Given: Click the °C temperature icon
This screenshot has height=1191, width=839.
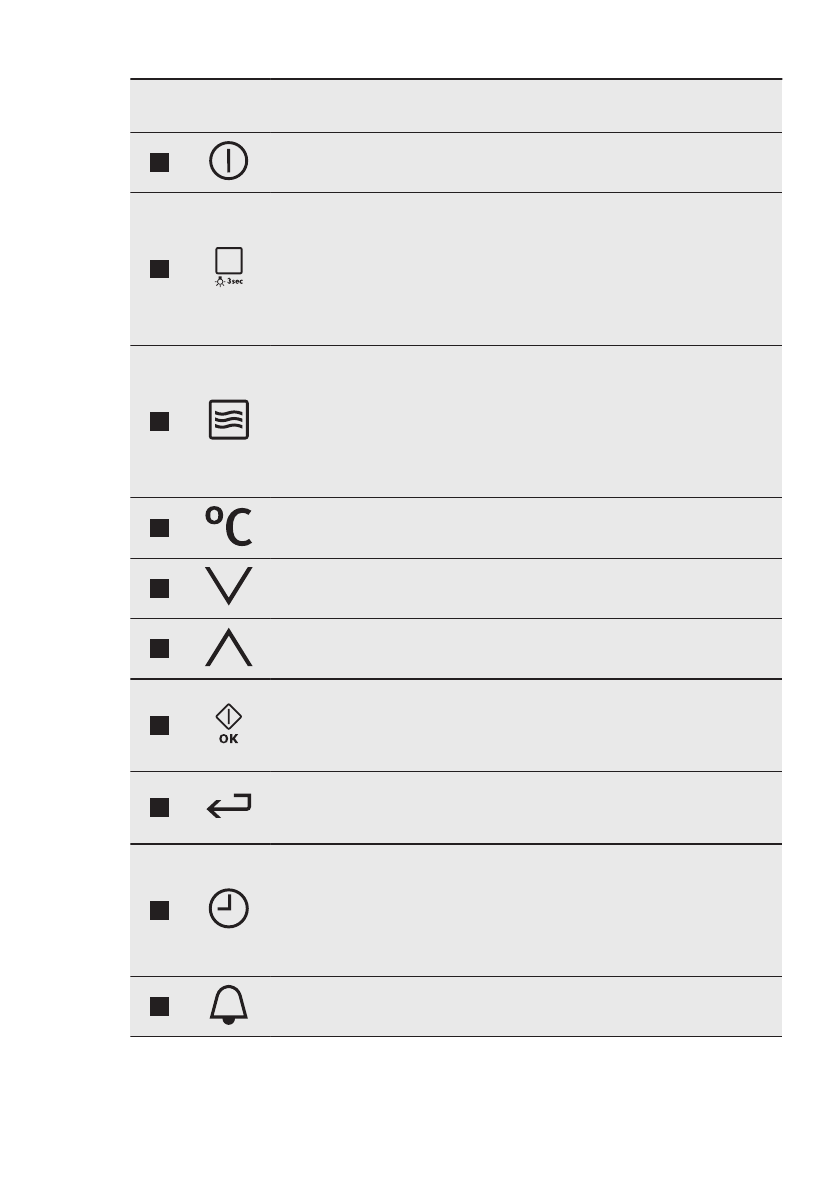Looking at the screenshot, I should pos(229,528).
